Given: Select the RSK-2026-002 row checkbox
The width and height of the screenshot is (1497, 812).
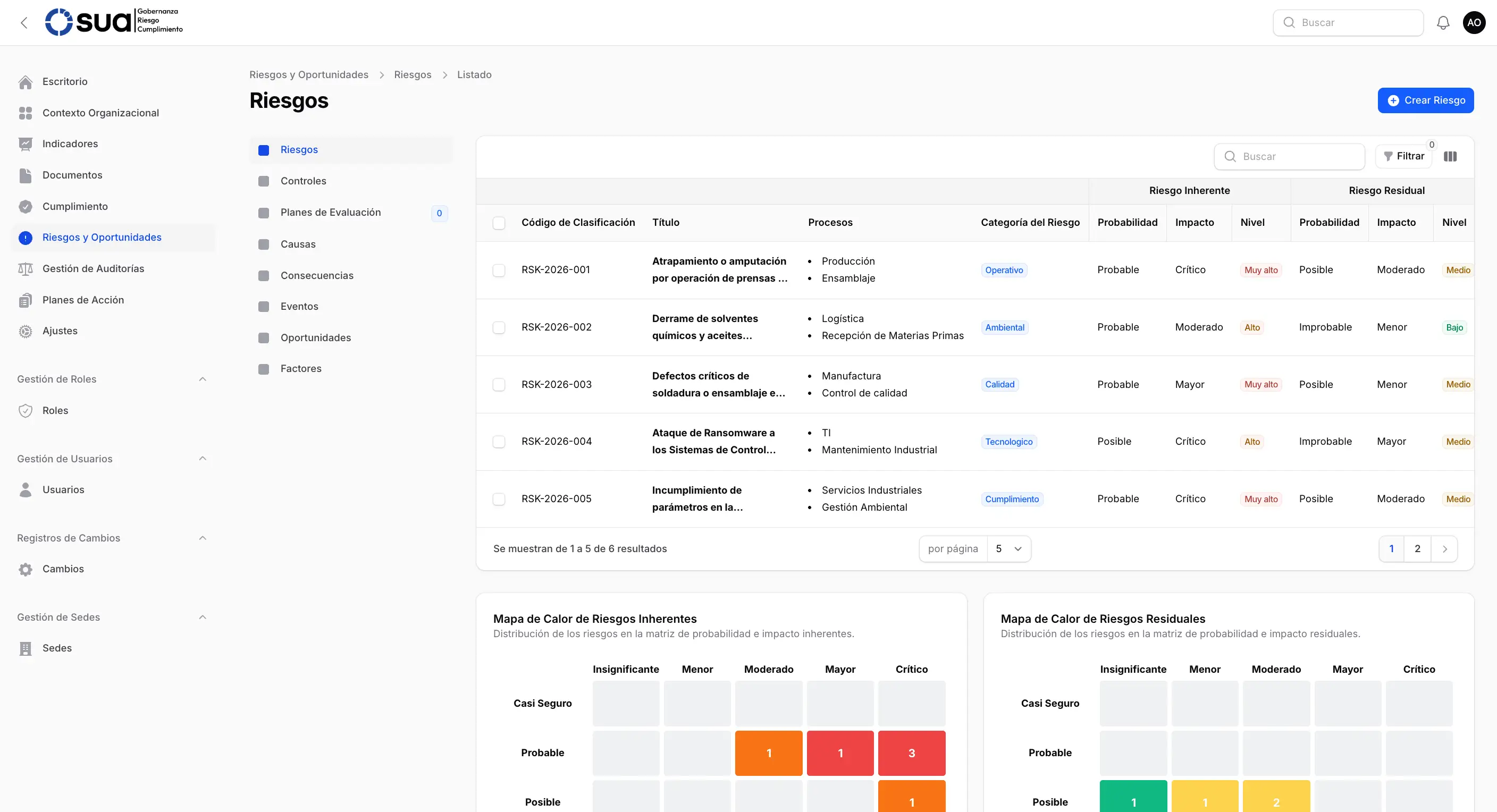Looking at the screenshot, I should [x=499, y=327].
